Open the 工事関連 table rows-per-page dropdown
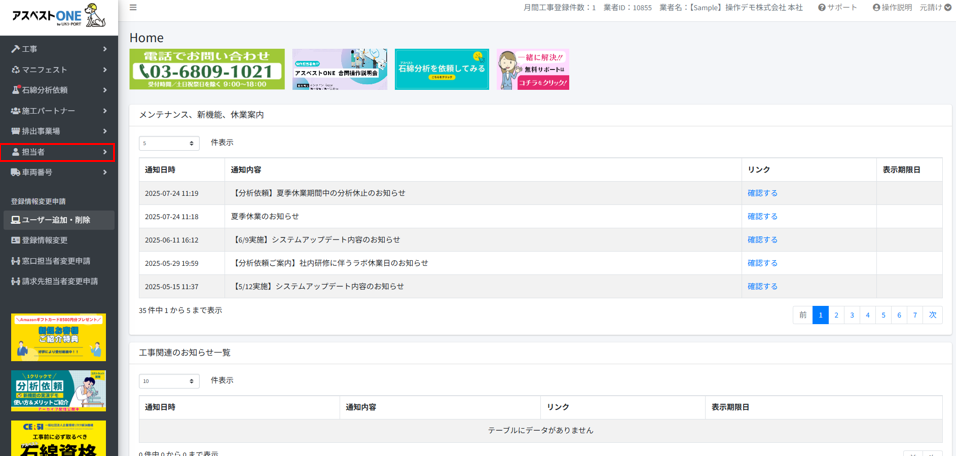 pyautogui.click(x=168, y=381)
